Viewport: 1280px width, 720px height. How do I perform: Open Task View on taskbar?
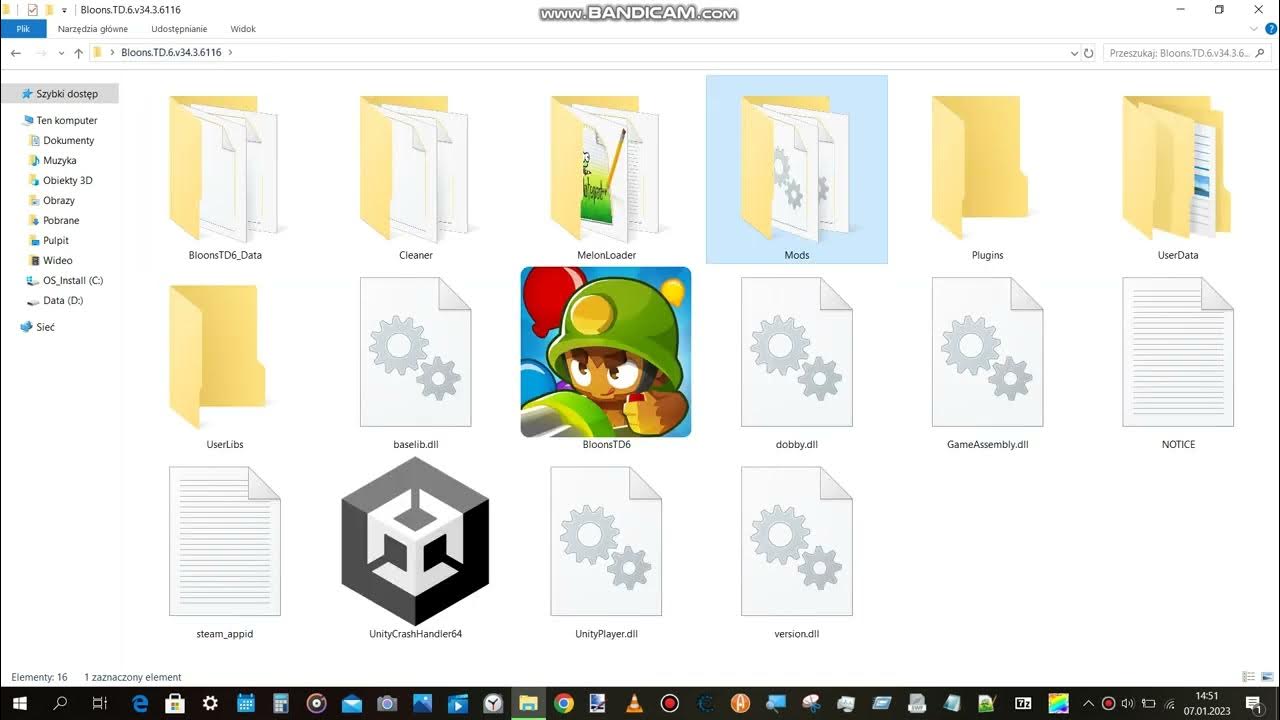point(99,703)
